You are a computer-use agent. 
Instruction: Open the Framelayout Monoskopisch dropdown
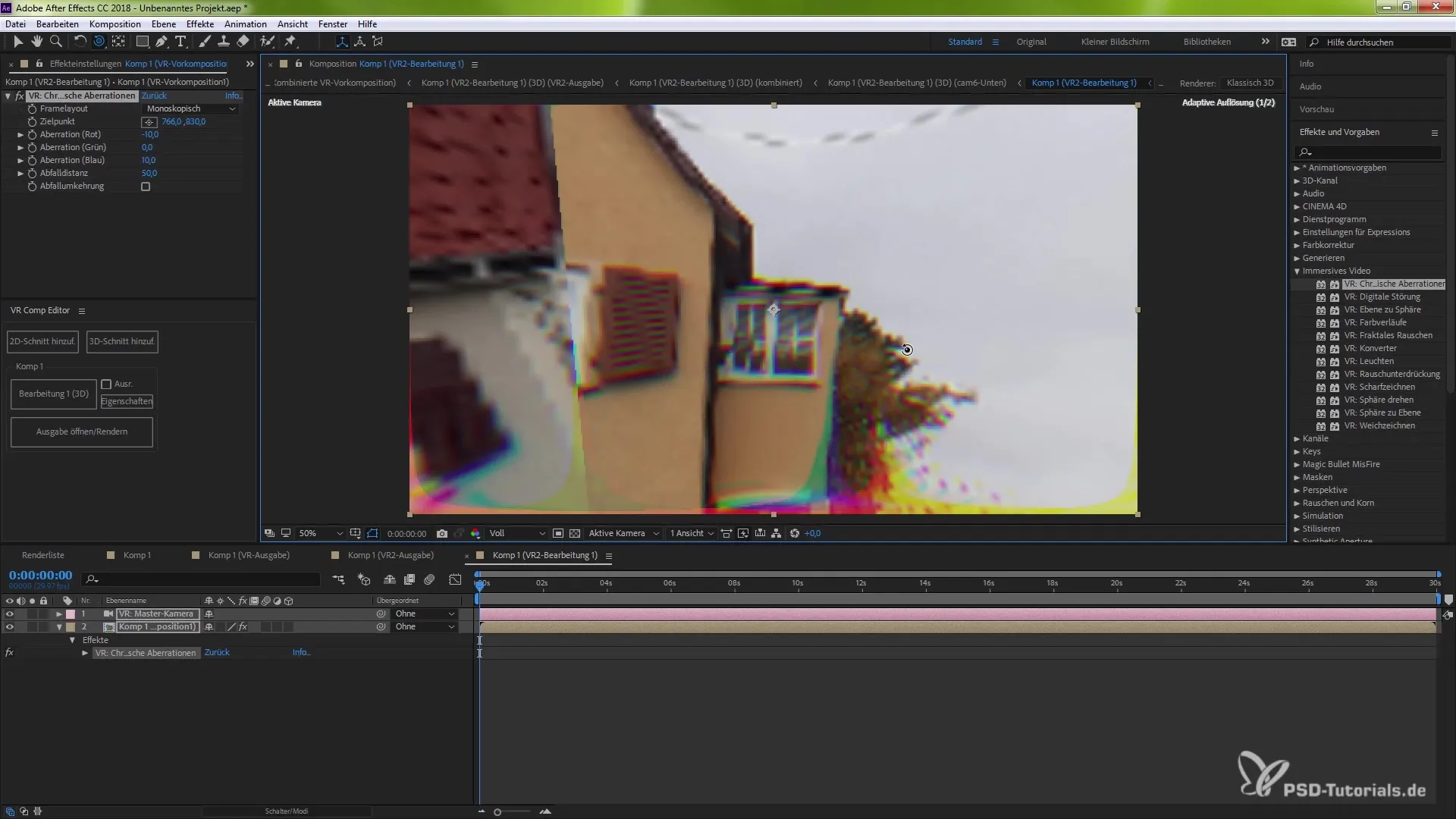[x=190, y=109]
